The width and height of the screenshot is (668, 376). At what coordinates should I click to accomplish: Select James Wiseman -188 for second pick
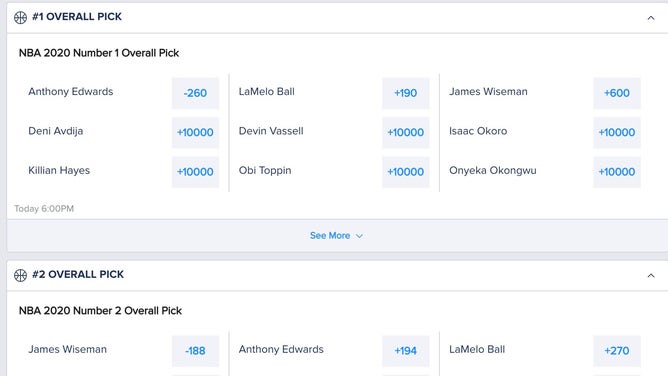tap(195, 351)
